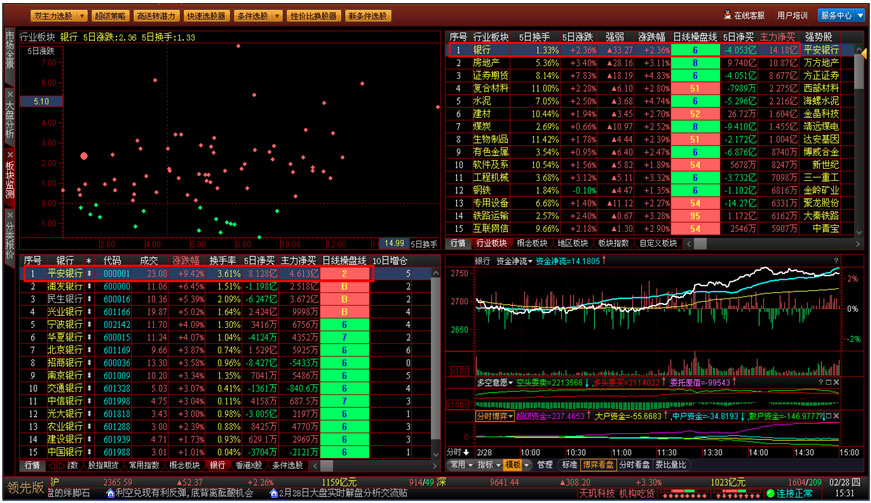Click the 高送转潜力 button
This screenshot has width=871, height=503.
click(x=156, y=16)
